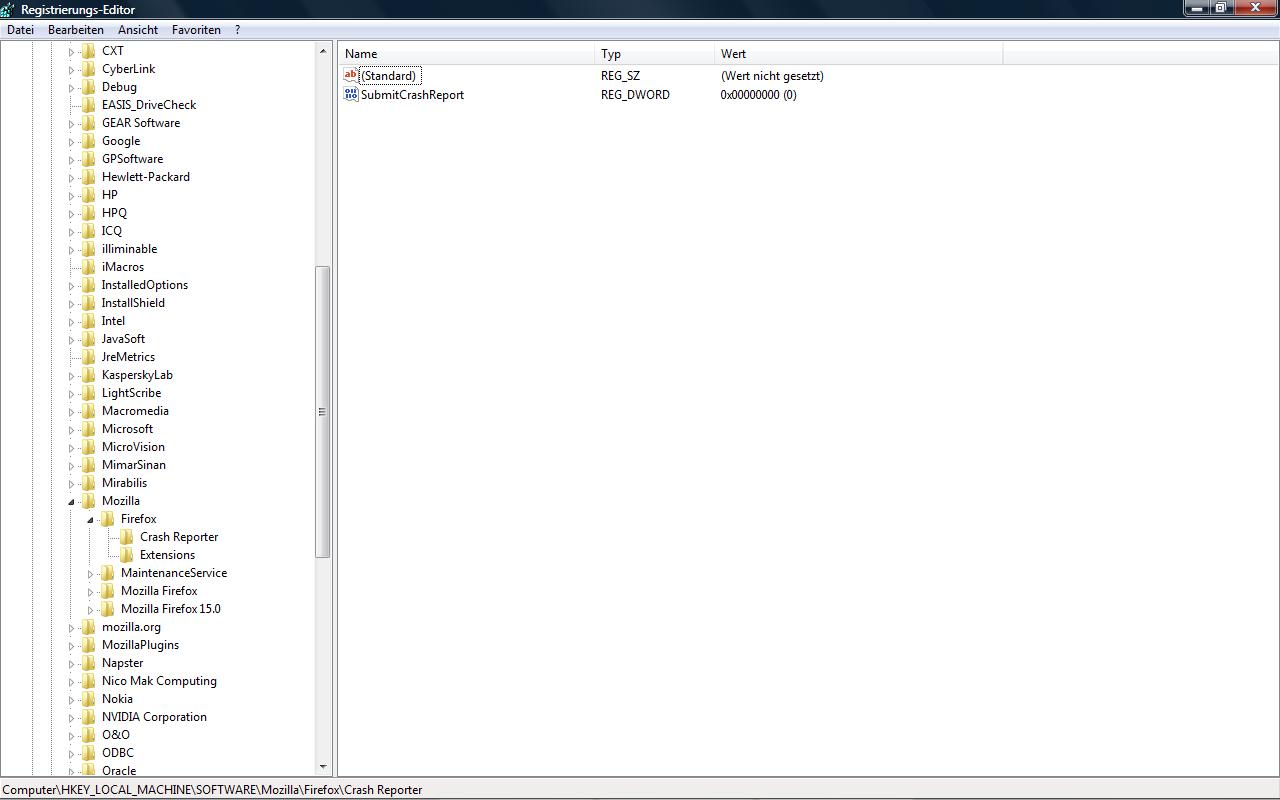
Task: Click the tree scrollbar up arrow
Action: tap(323, 51)
